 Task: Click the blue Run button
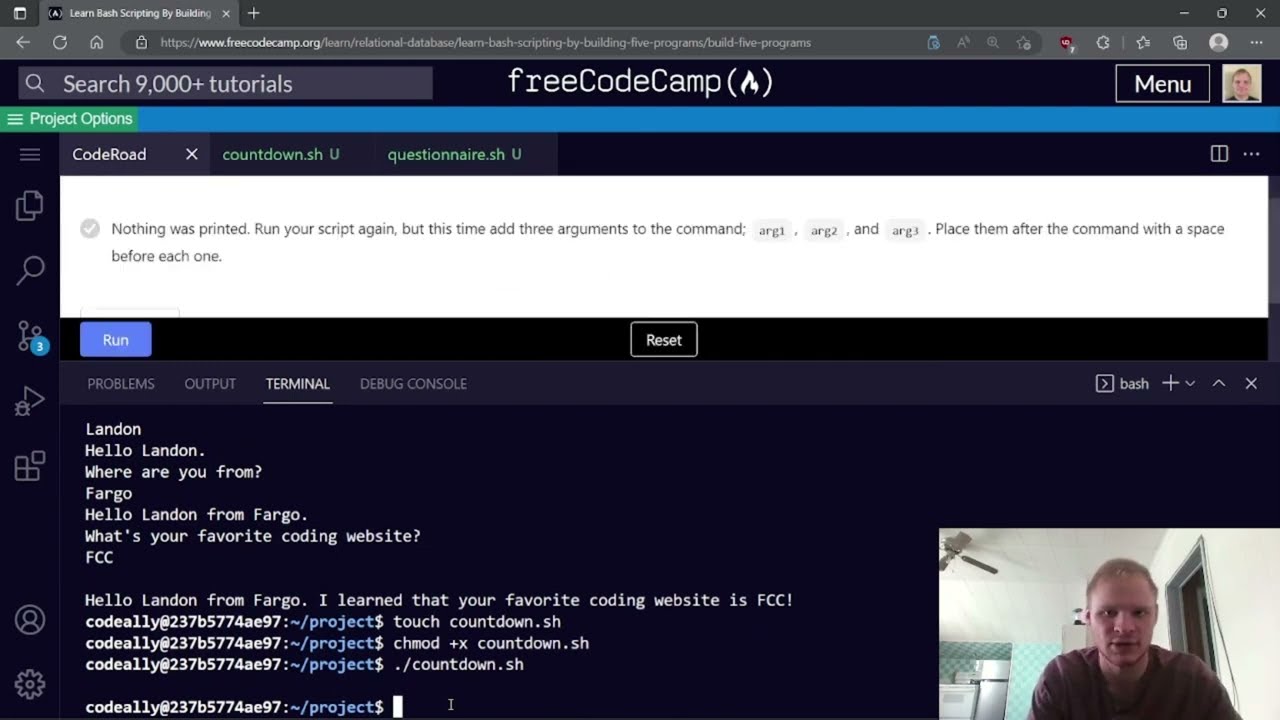click(x=115, y=340)
